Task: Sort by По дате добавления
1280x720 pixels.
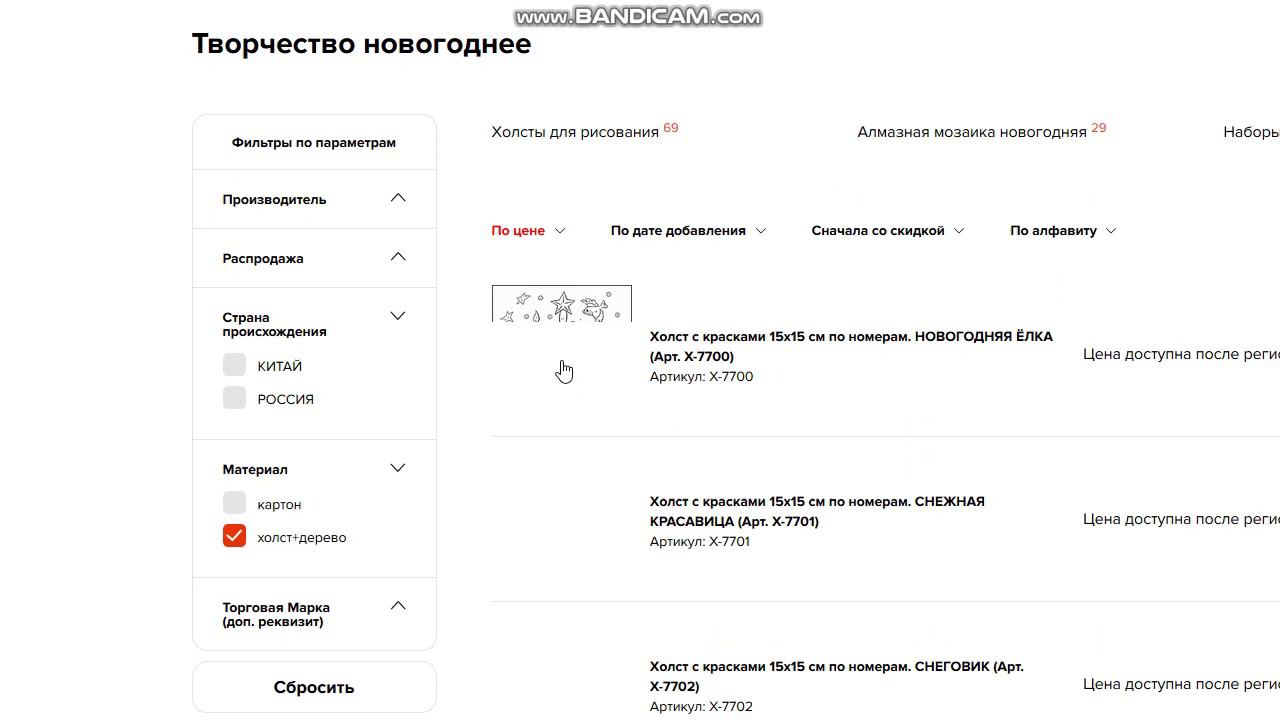Action: pyautogui.click(x=687, y=230)
